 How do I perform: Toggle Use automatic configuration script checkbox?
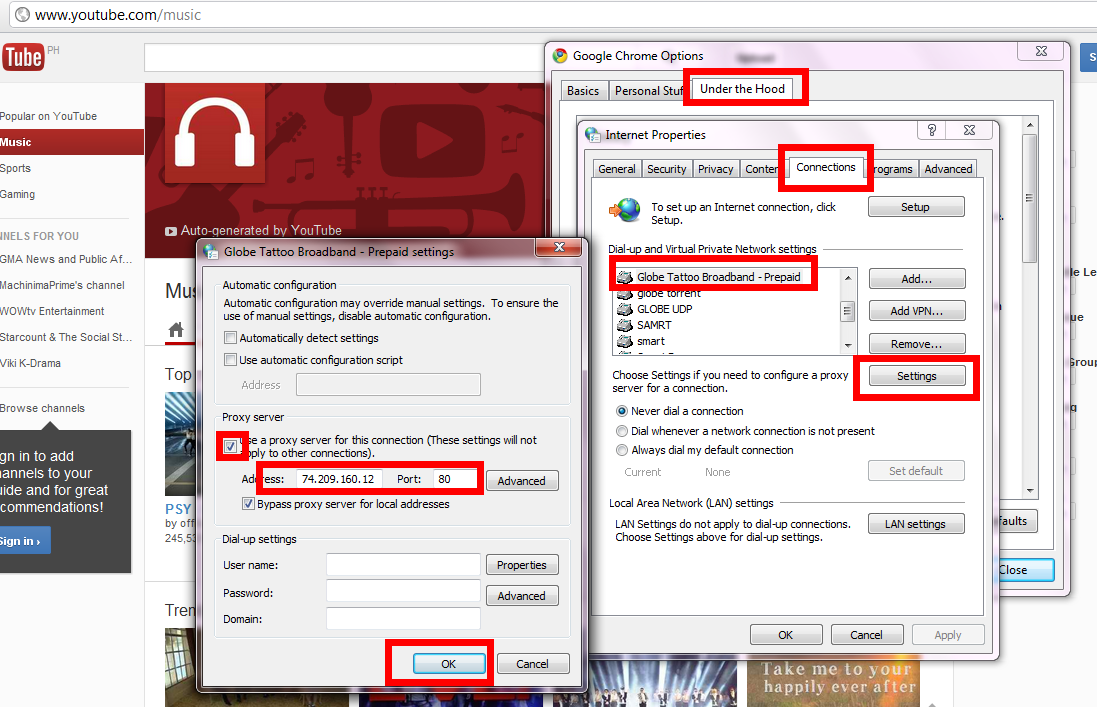click(x=230, y=359)
